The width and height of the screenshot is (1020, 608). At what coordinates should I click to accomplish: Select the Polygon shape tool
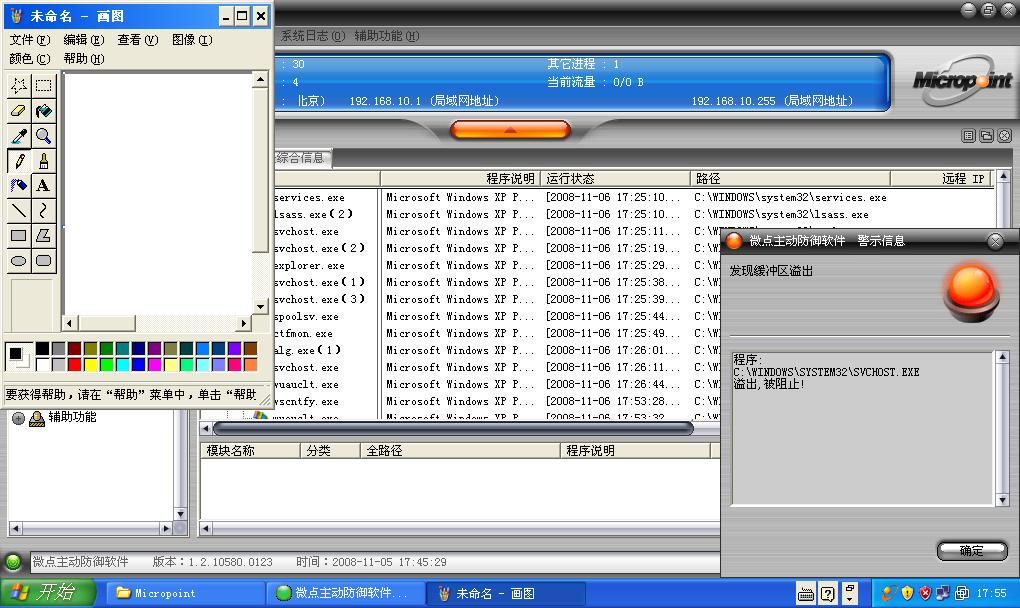click(x=44, y=235)
